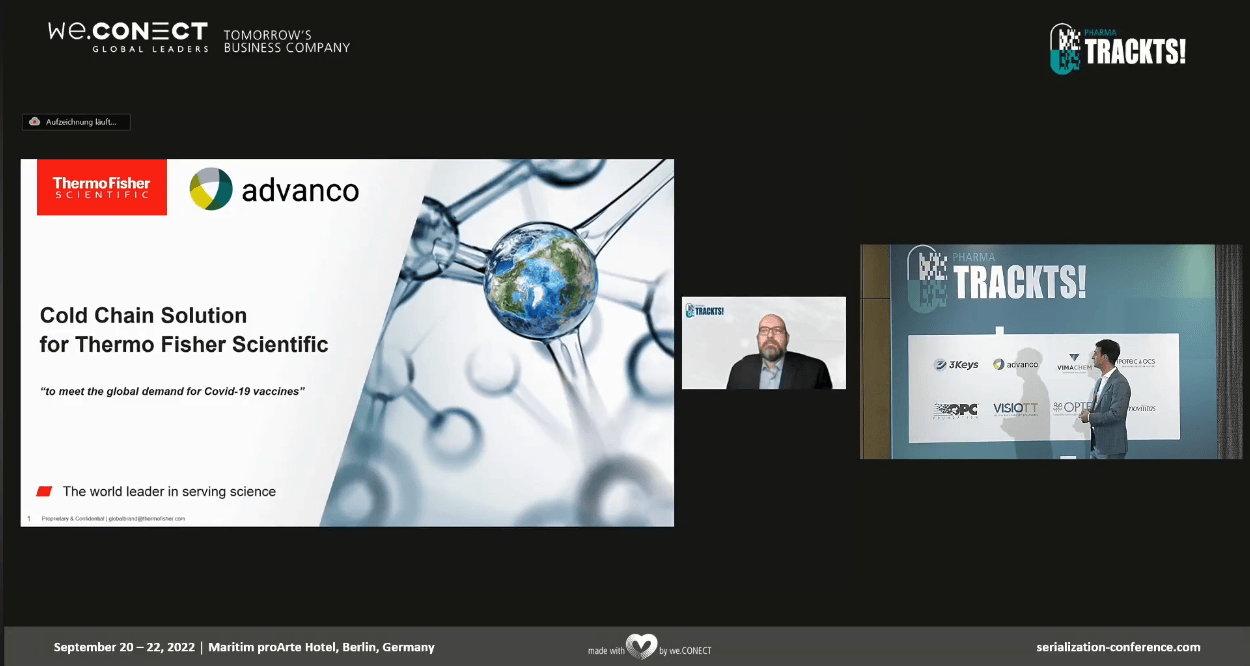Click "TOMORROW'S BUSINESS COMPANY" header text

pos(287,41)
